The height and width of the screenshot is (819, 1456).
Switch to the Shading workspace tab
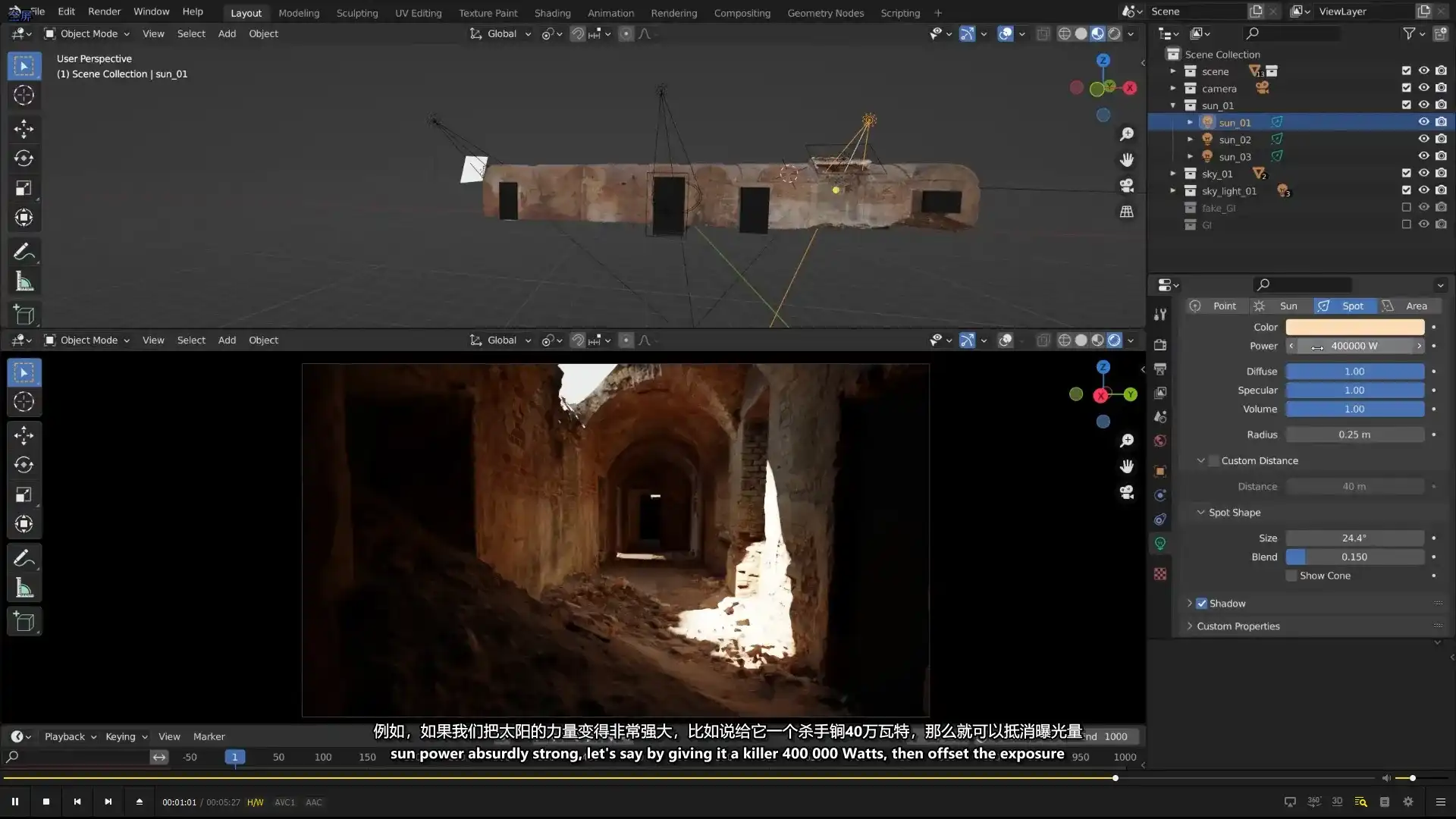552,13
